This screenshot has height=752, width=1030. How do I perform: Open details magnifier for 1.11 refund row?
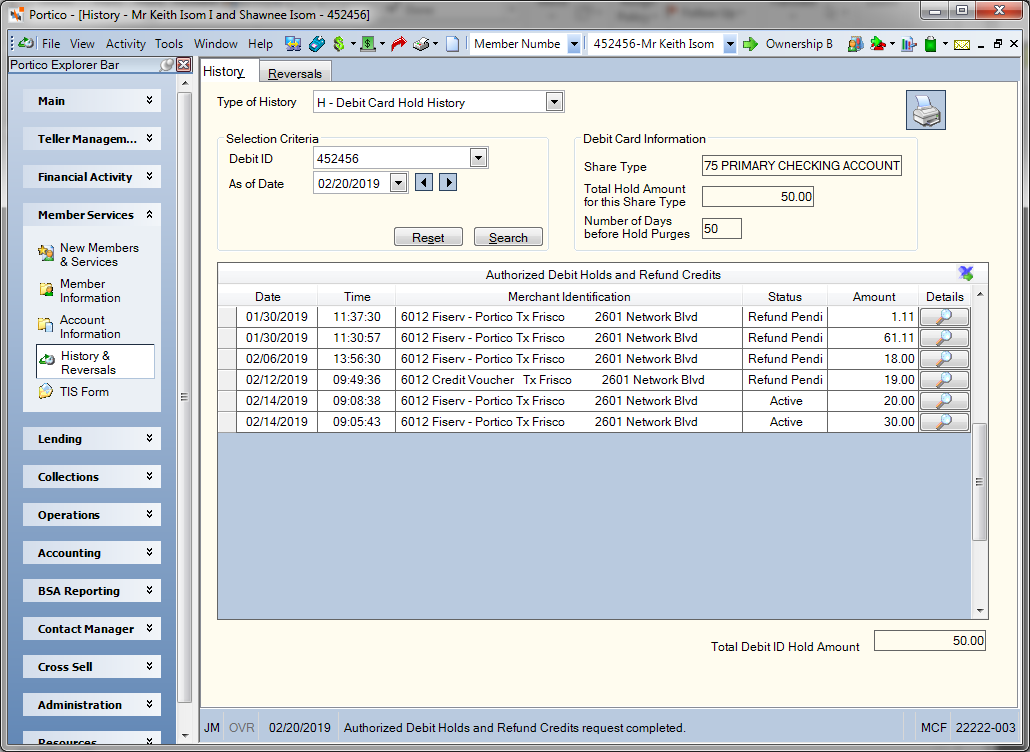(x=944, y=317)
